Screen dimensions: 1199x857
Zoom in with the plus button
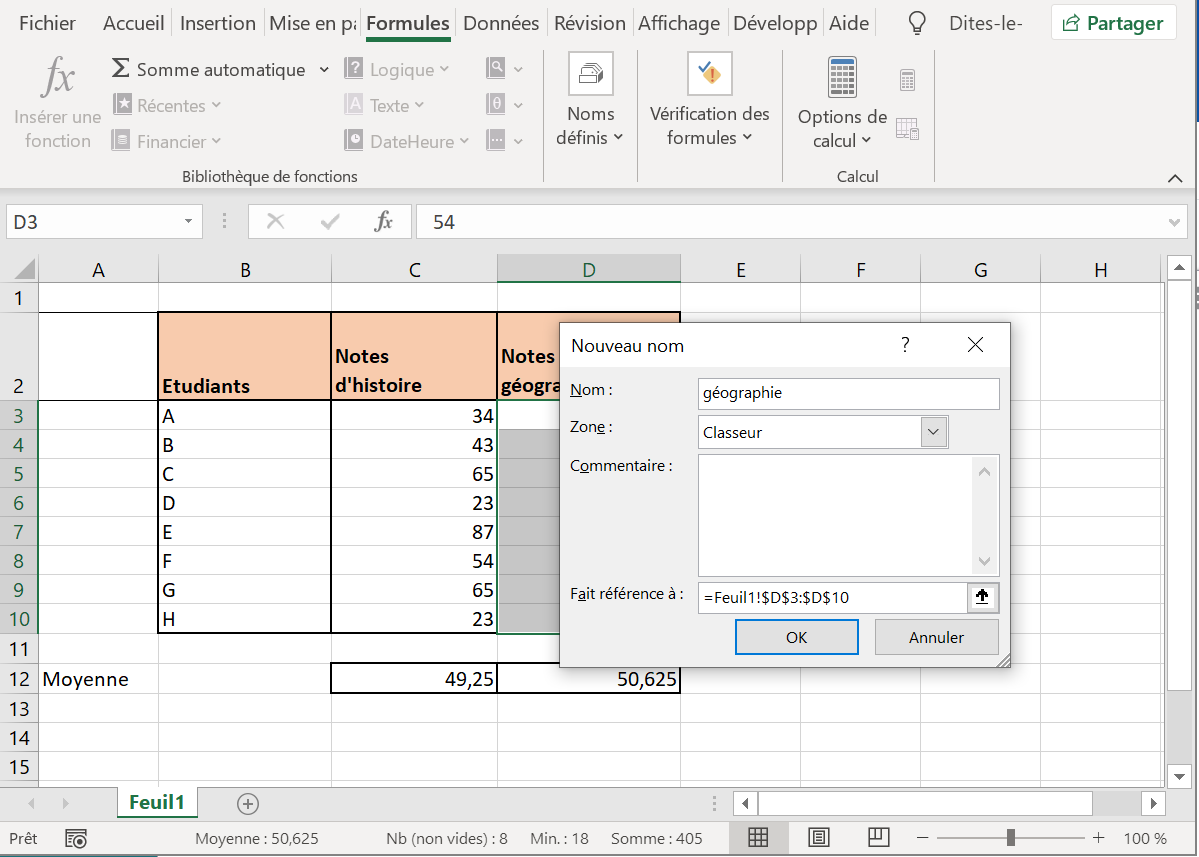click(x=1098, y=838)
